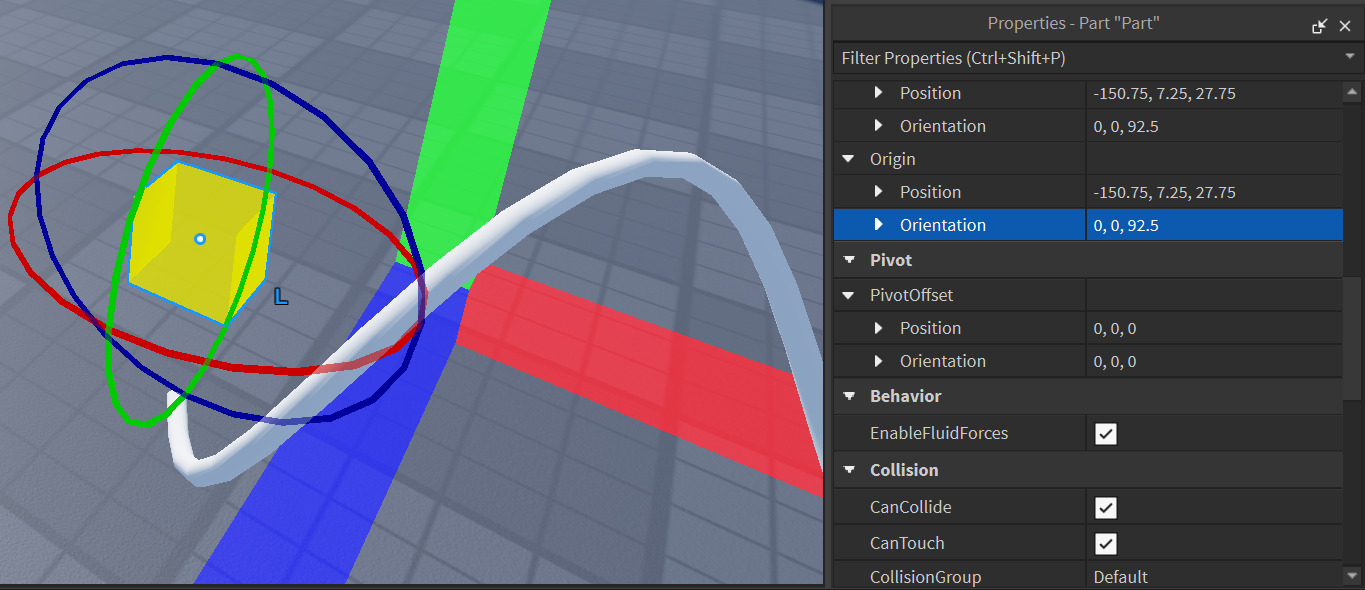
Task: Toggle the CanCollide checkbox
Action: pyautogui.click(x=1105, y=508)
